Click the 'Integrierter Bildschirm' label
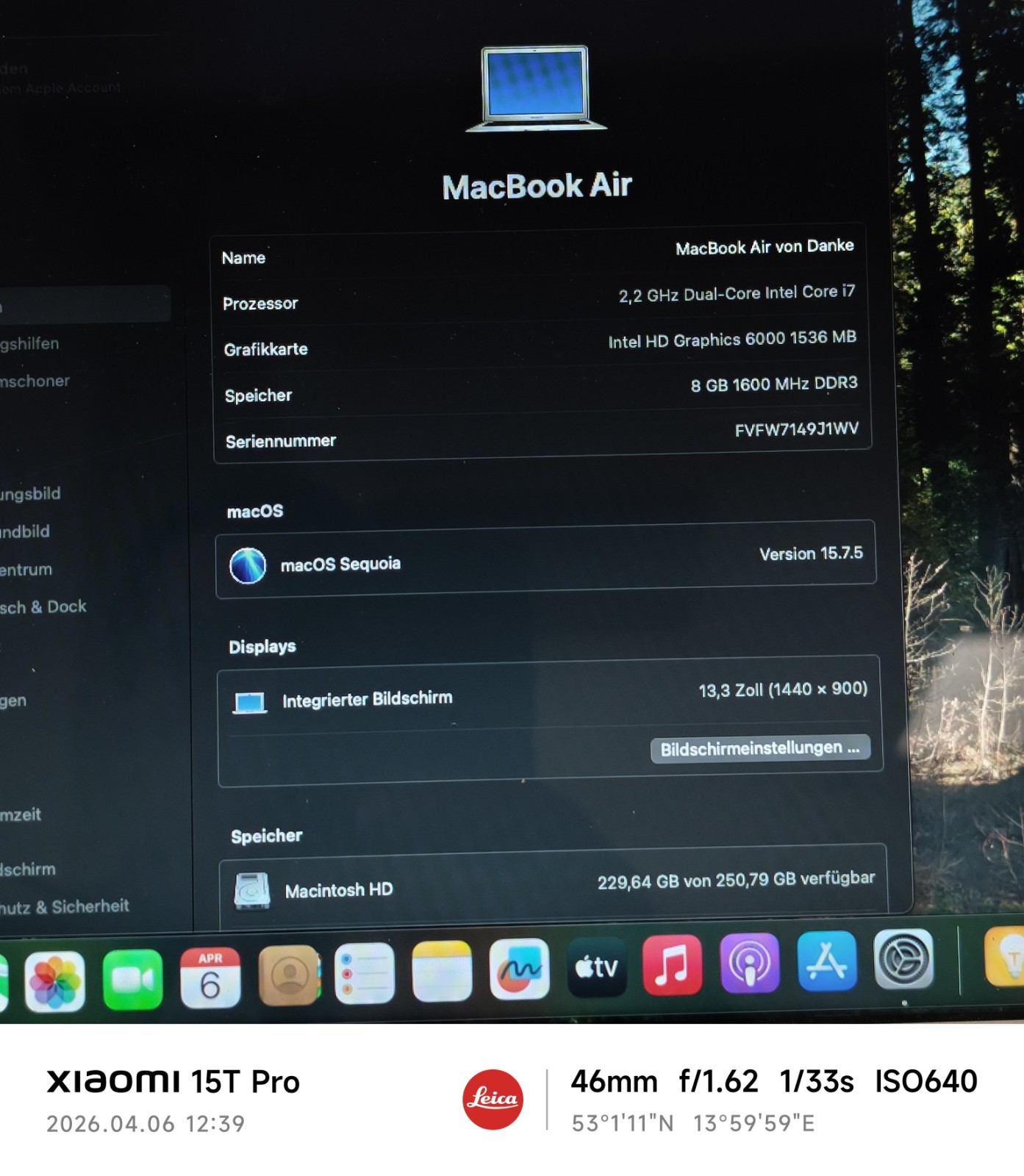The width and height of the screenshot is (1024, 1176). click(368, 699)
